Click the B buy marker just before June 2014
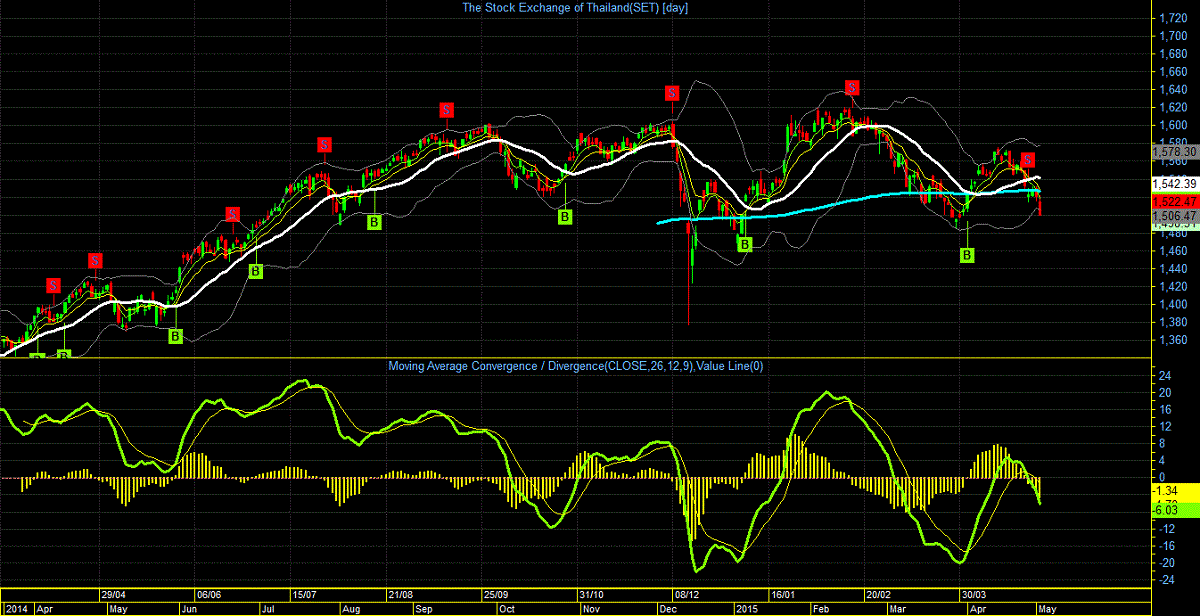Image resolution: width=1200 pixels, height=616 pixels. coord(175,336)
